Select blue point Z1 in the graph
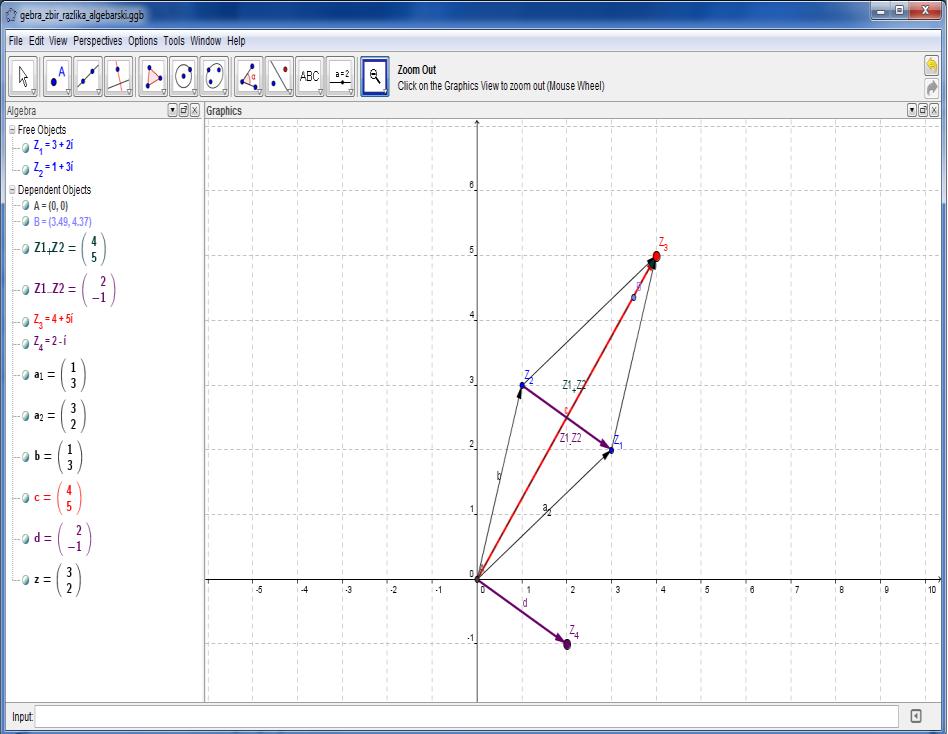 611,450
